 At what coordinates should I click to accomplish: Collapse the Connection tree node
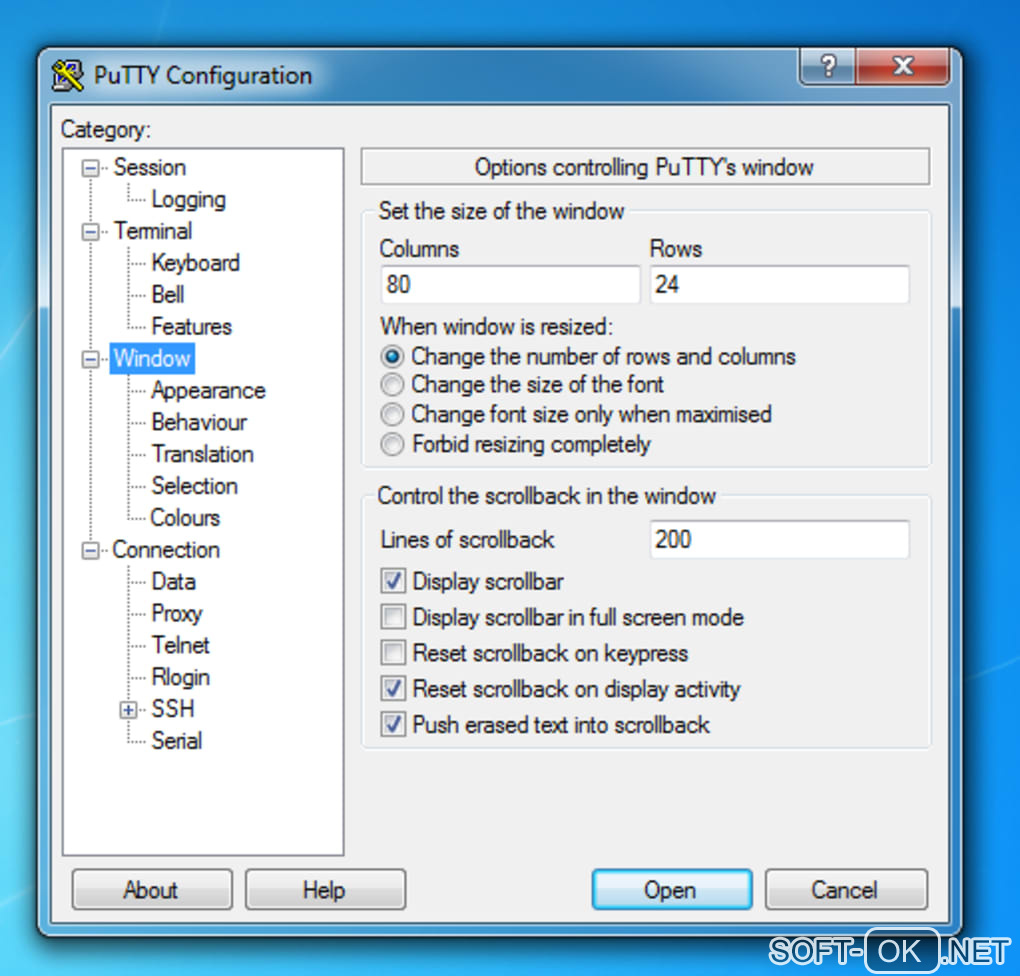click(90, 551)
